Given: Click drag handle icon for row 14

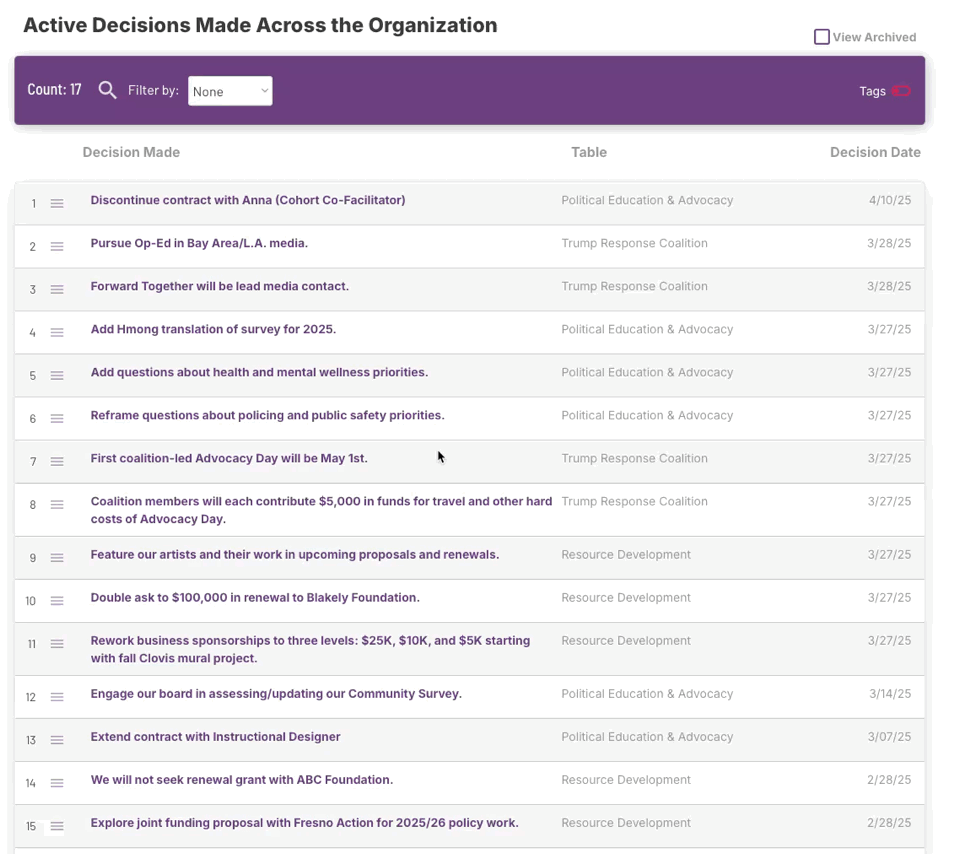Looking at the screenshot, I should (x=57, y=783).
